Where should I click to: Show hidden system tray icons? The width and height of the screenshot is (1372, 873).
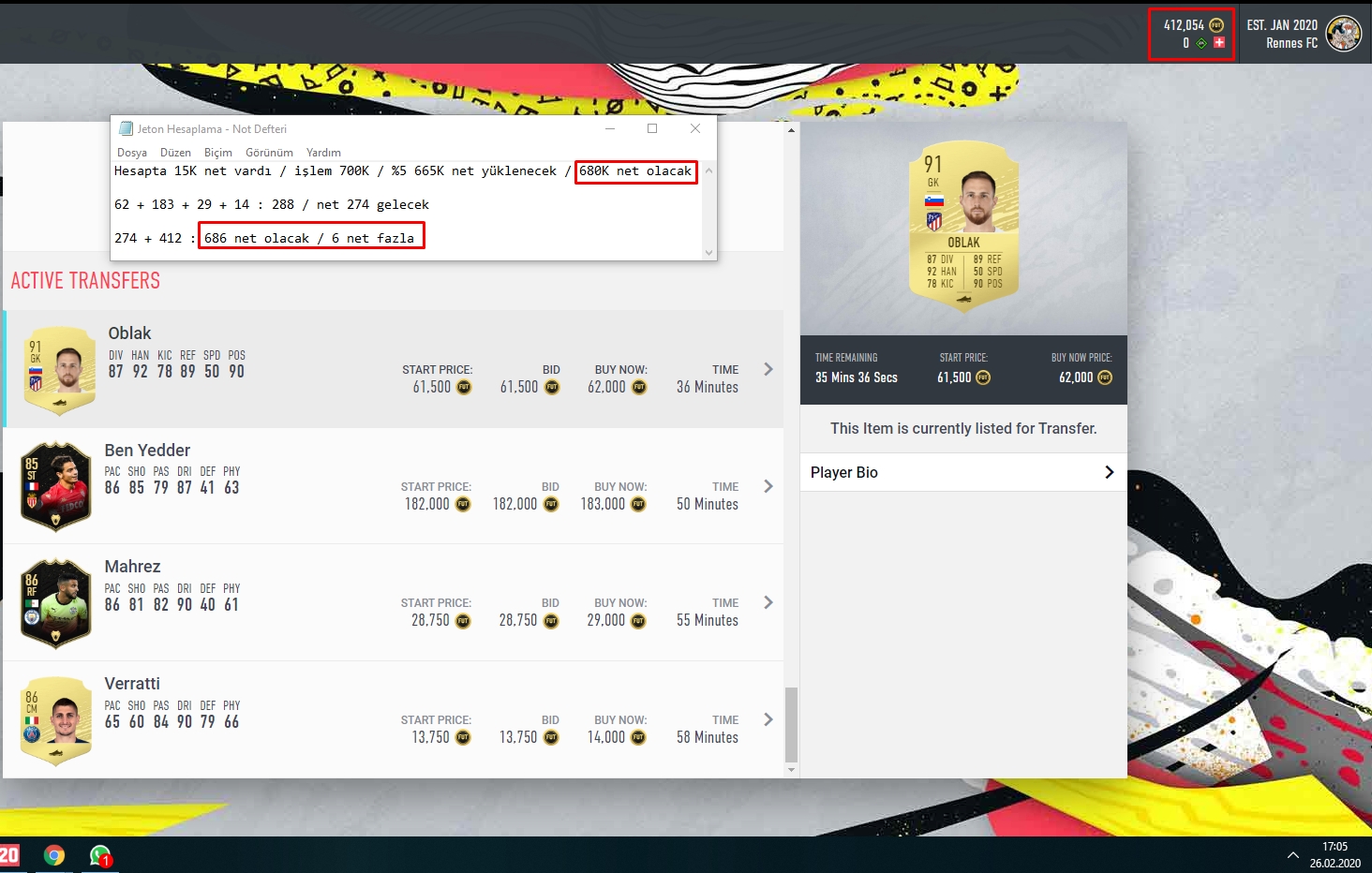1293,855
